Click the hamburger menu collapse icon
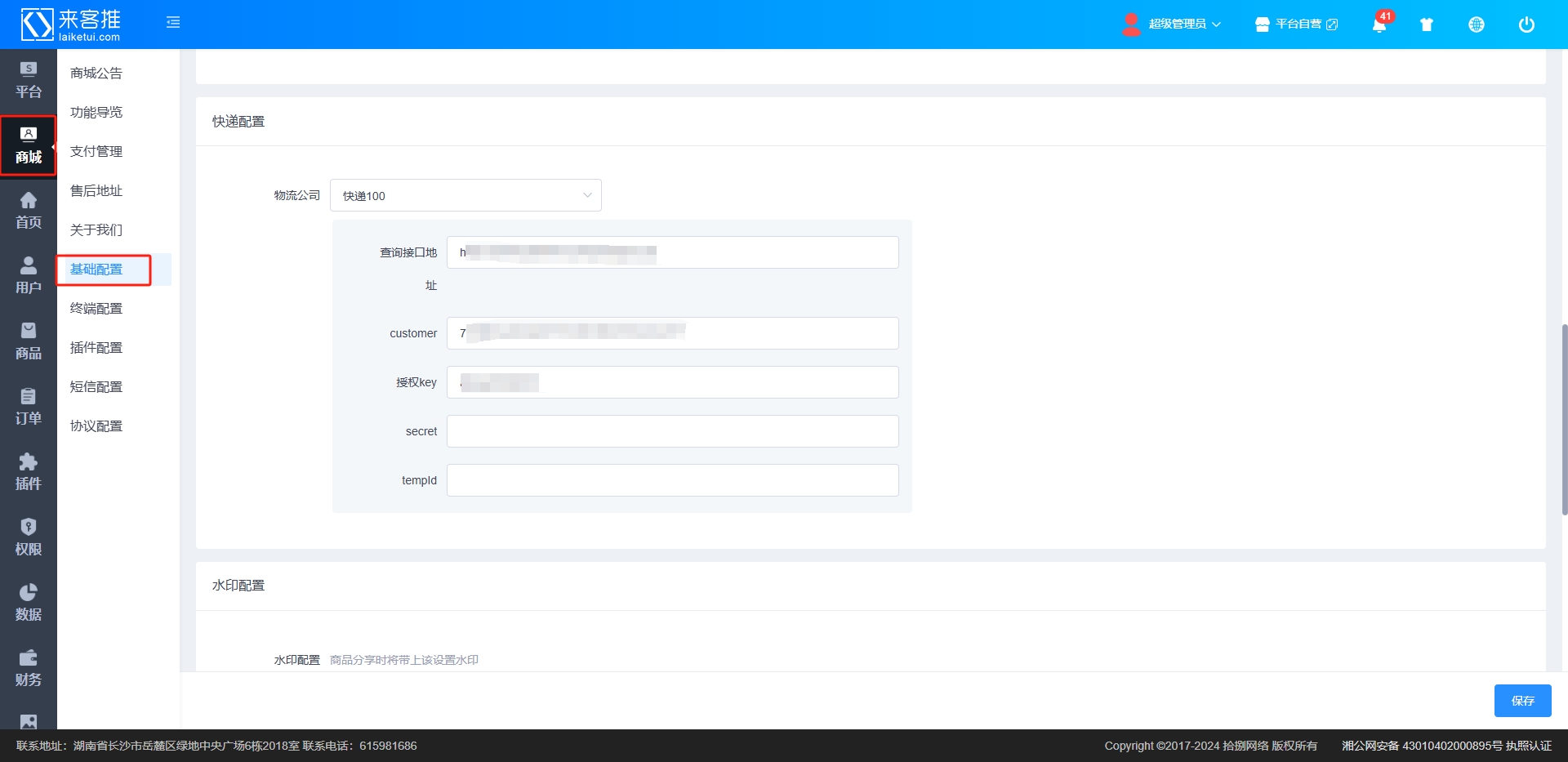Viewport: 1568px width, 762px height. coord(173,23)
